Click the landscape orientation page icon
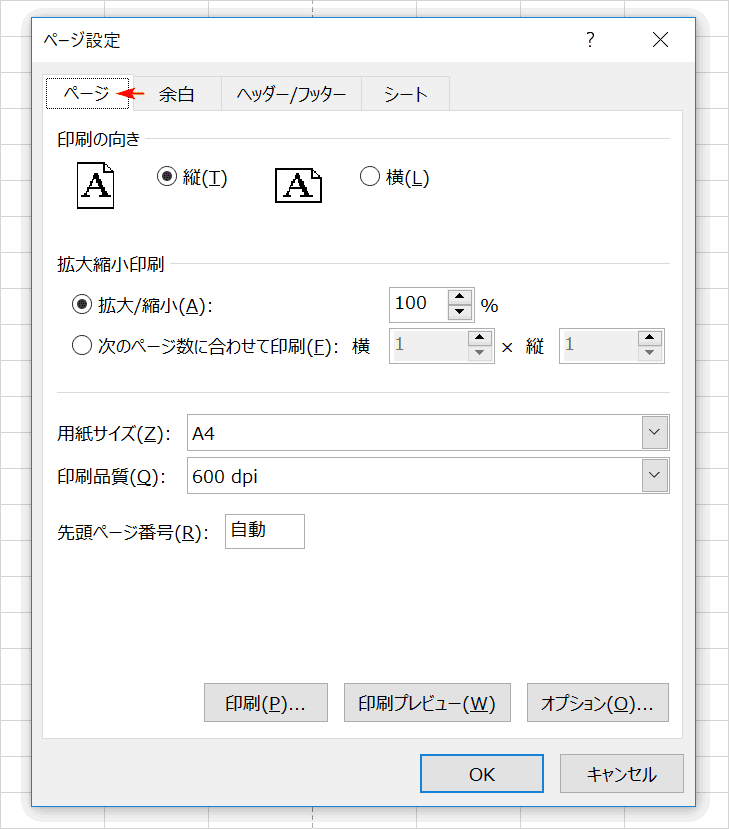 pyautogui.click(x=298, y=186)
